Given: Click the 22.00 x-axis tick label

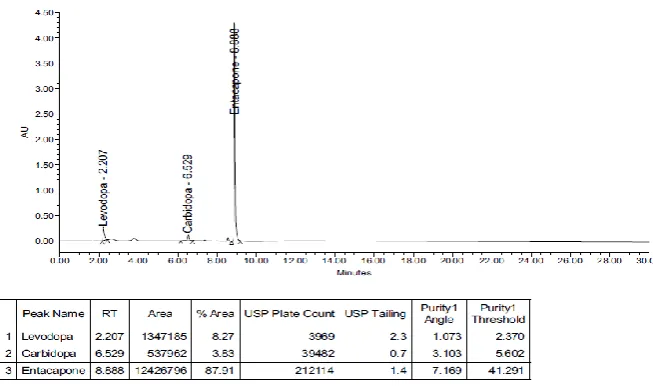Looking at the screenshot, I should click(491, 261).
